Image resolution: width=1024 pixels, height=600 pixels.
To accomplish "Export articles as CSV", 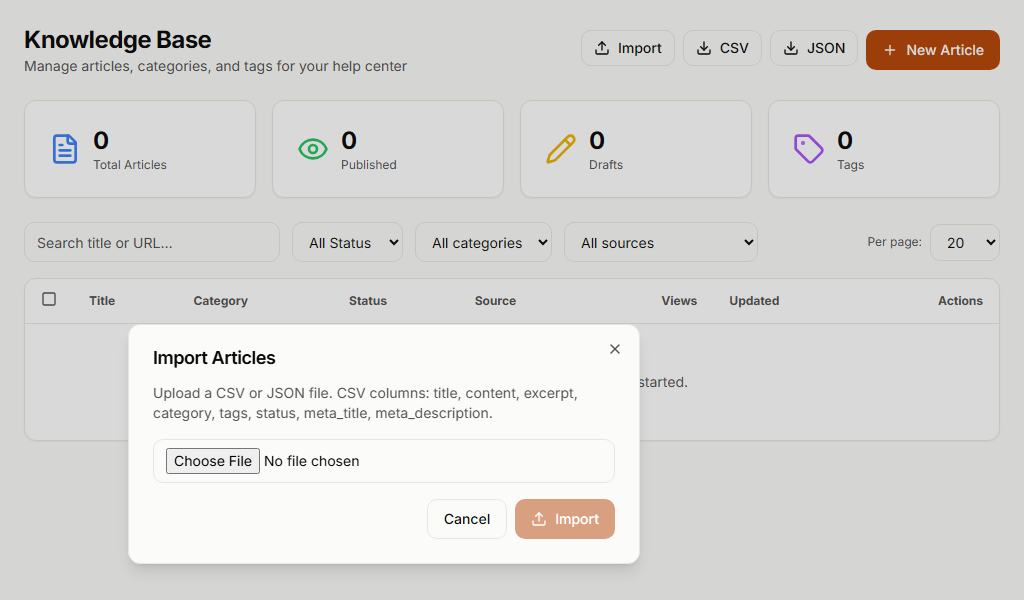I will (722, 48).
